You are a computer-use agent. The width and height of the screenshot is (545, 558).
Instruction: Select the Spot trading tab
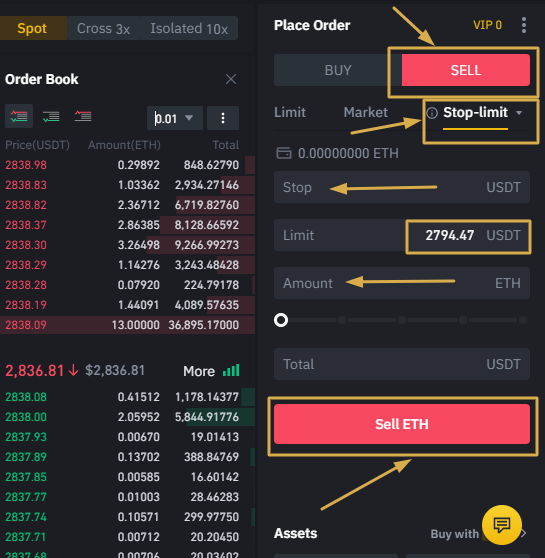coord(32,28)
